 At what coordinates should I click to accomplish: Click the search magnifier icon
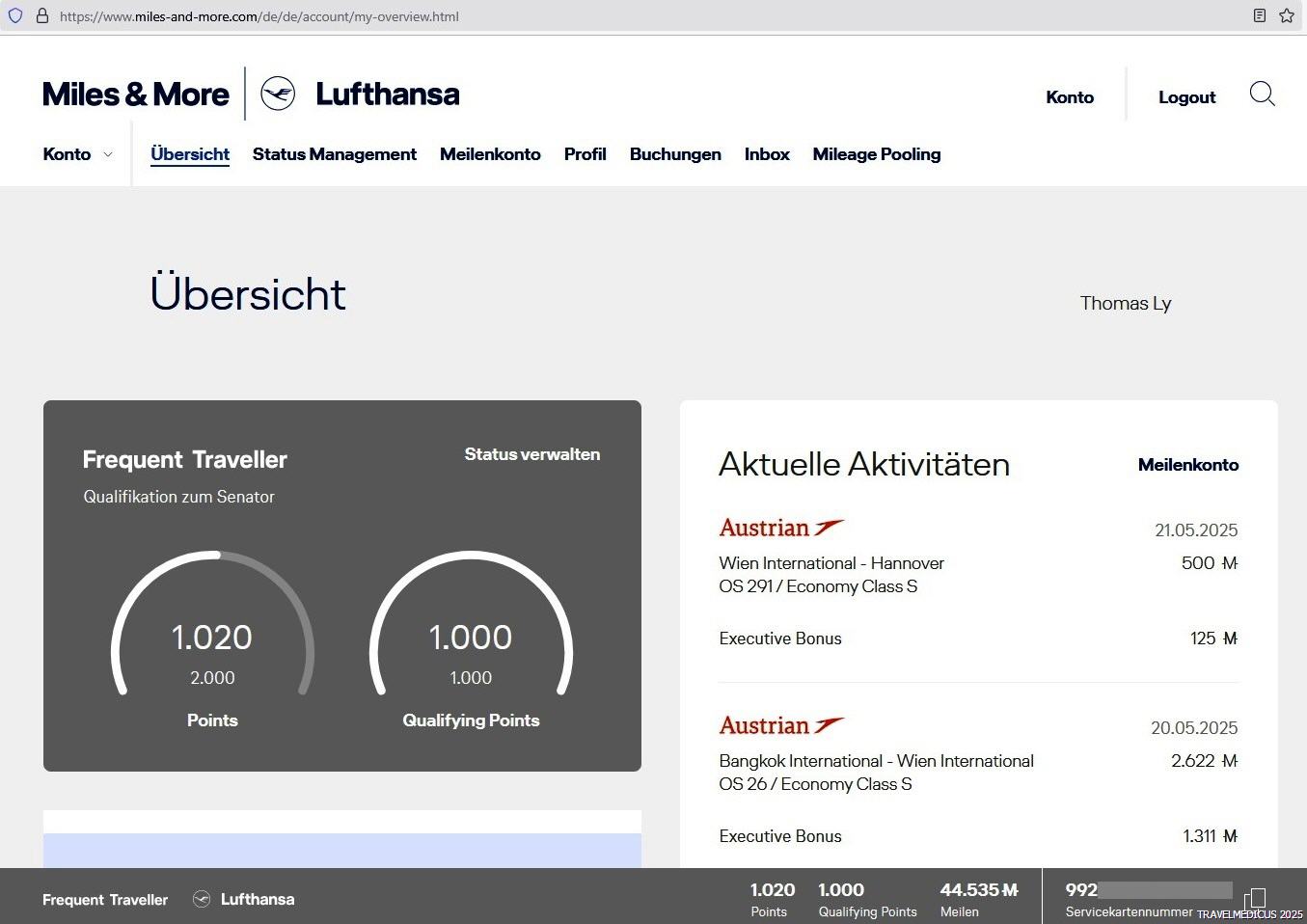coord(1262,95)
